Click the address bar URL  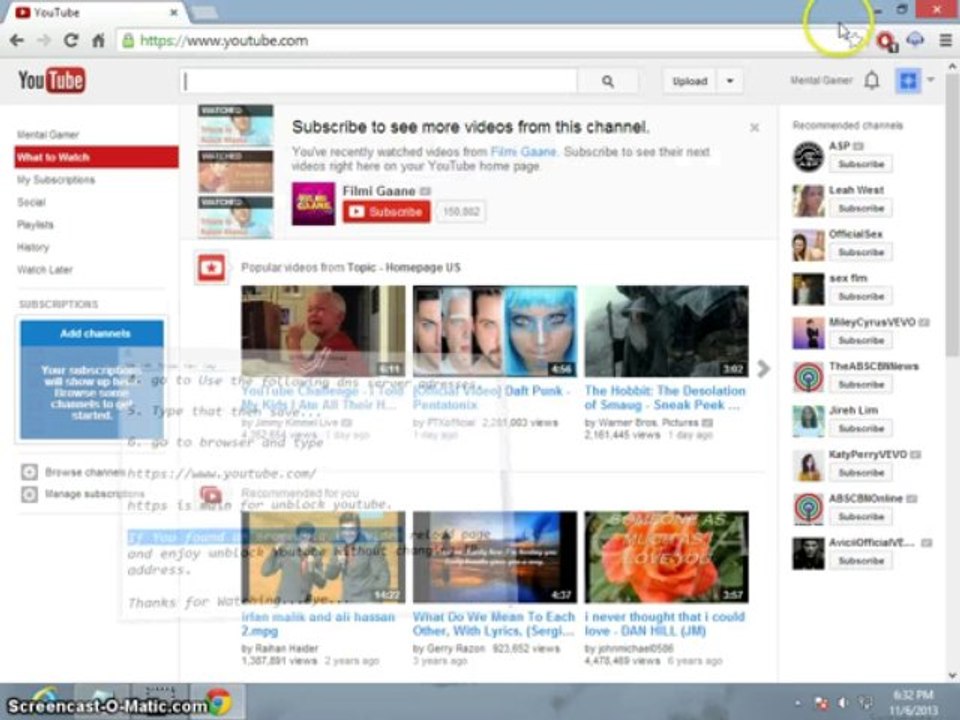click(x=224, y=40)
